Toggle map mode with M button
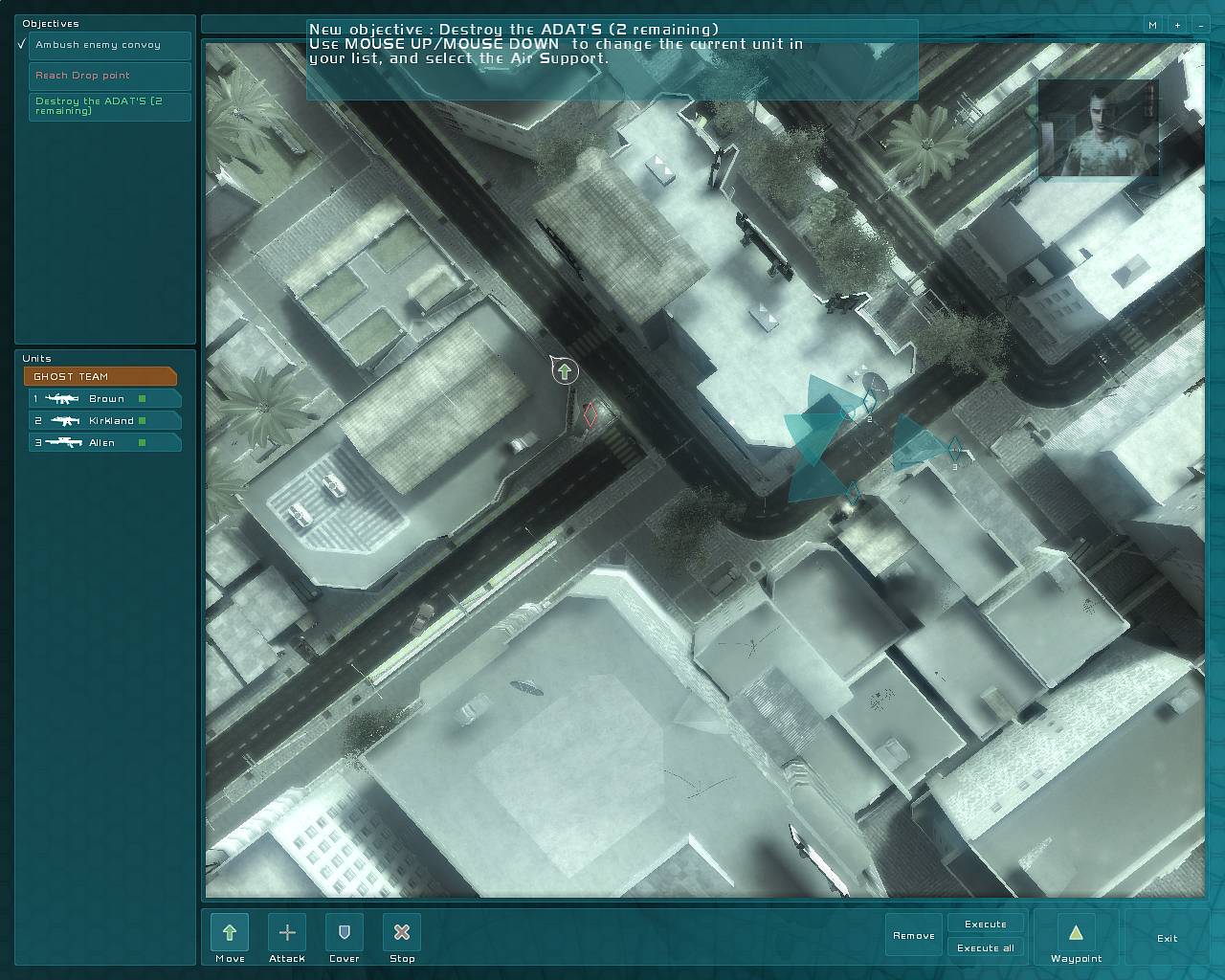 pos(1153,26)
